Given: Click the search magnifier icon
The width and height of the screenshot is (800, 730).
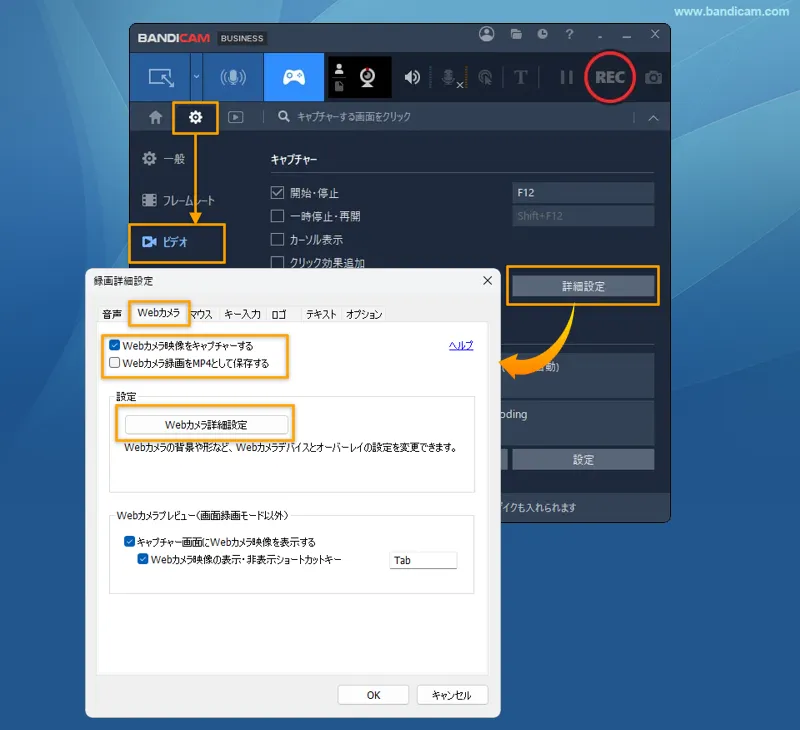Looking at the screenshot, I should (284, 117).
